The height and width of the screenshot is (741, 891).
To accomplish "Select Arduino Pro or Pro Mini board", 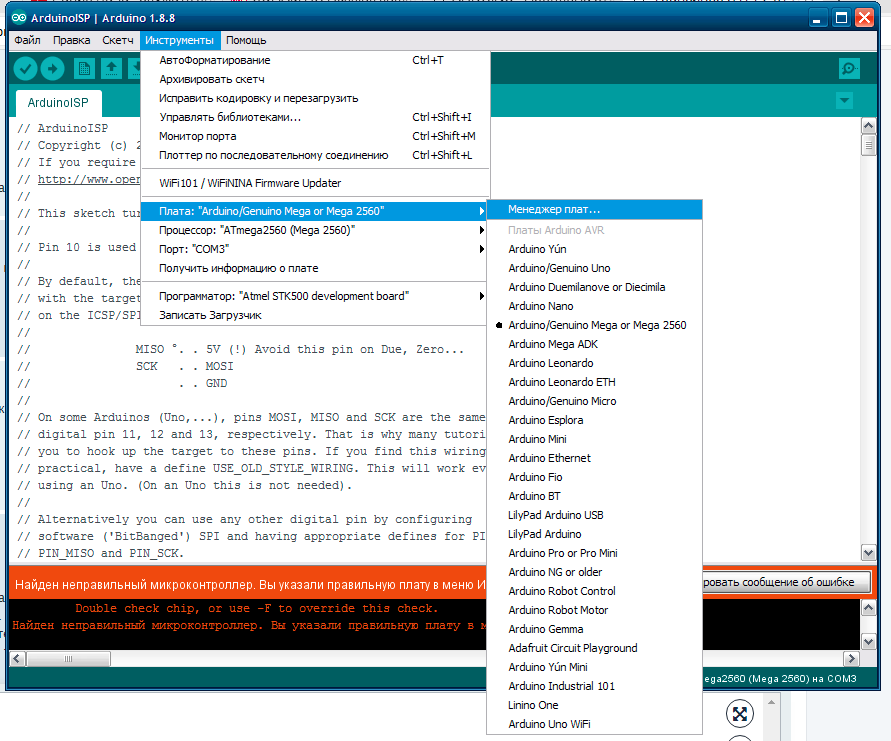I will (595, 553).
